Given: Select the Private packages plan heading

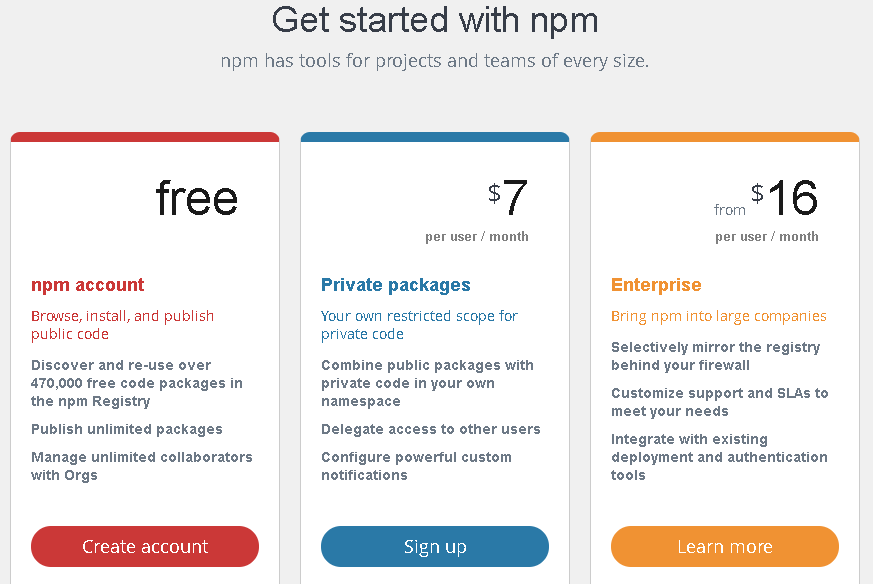Looking at the screenshot, I should coord(396,284).
